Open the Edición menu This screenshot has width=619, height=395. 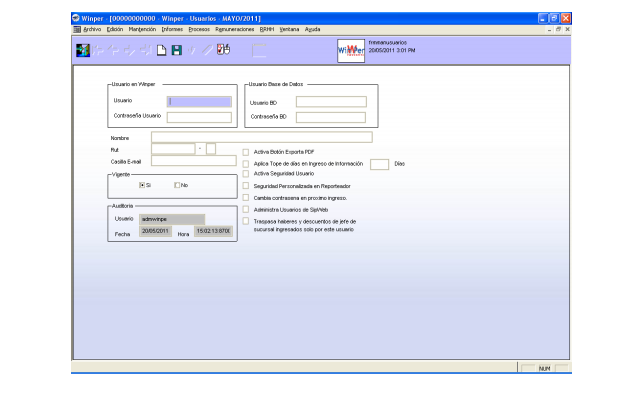(115, 30)
